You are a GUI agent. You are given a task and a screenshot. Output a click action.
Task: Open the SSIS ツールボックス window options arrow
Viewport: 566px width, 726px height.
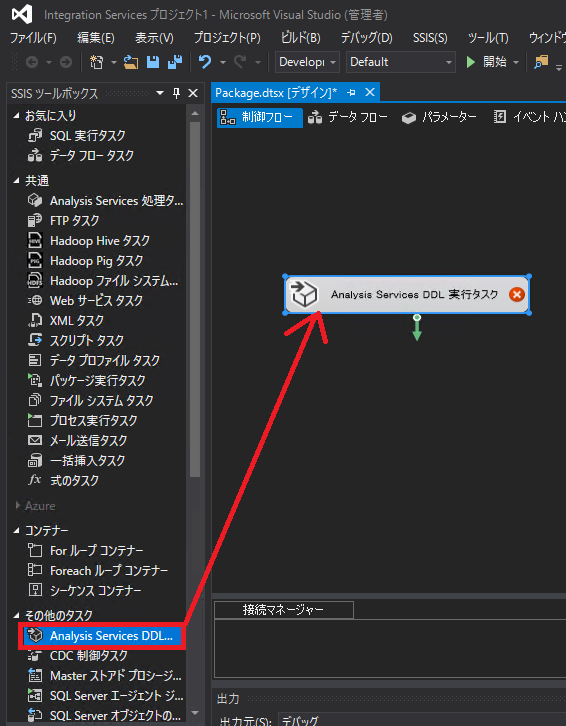coord(160,93)
